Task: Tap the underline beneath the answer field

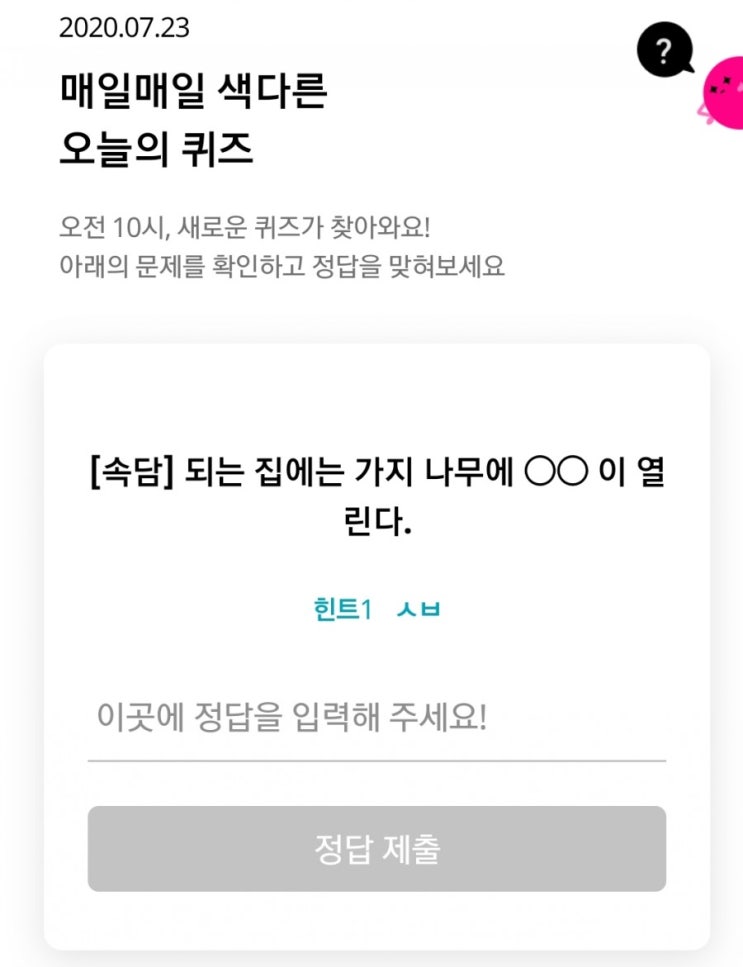Action: coord(377,761)
